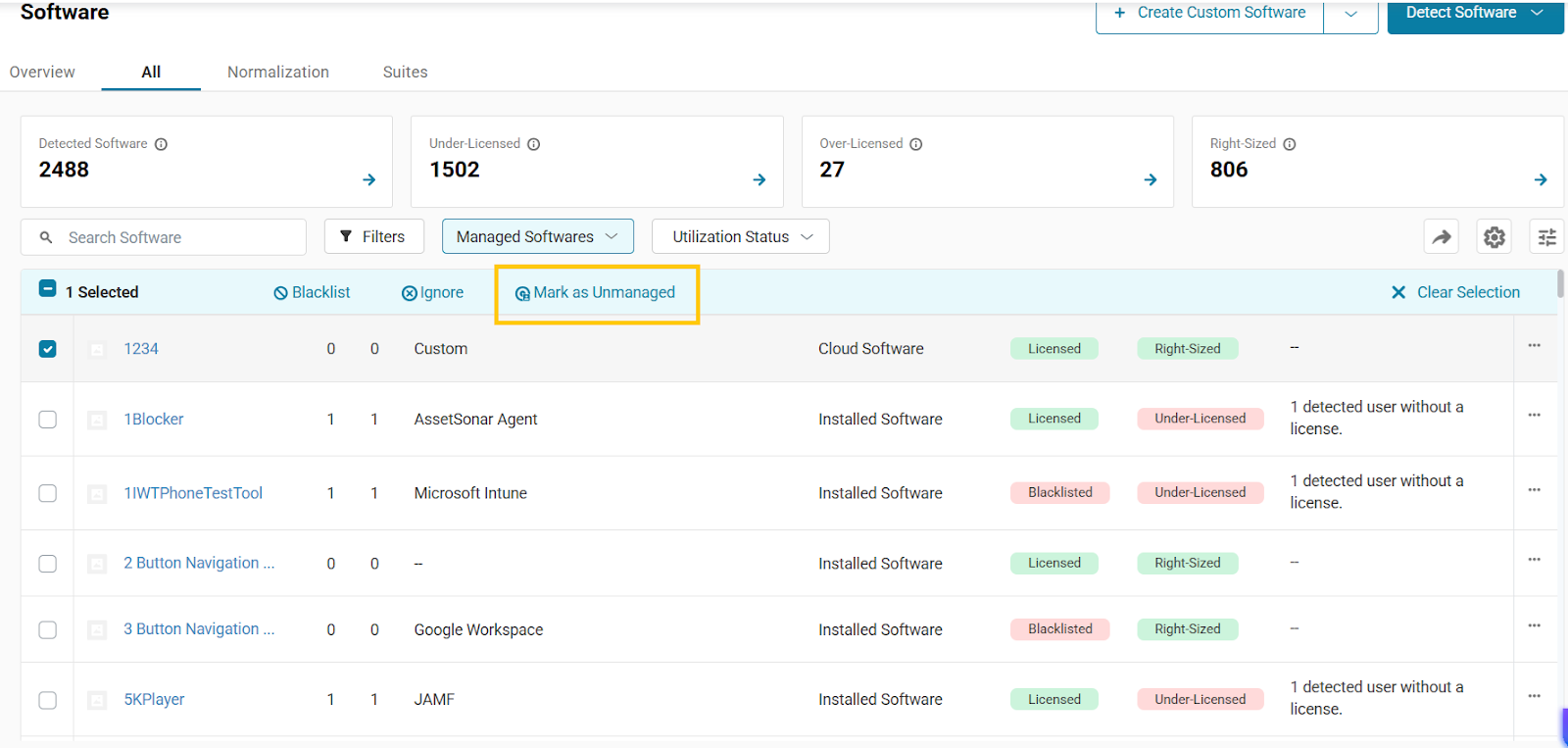Viewport: 1568px width, 748px height.
Task: Click info icon beside Right-Sized
Action: click(1290, 144)
